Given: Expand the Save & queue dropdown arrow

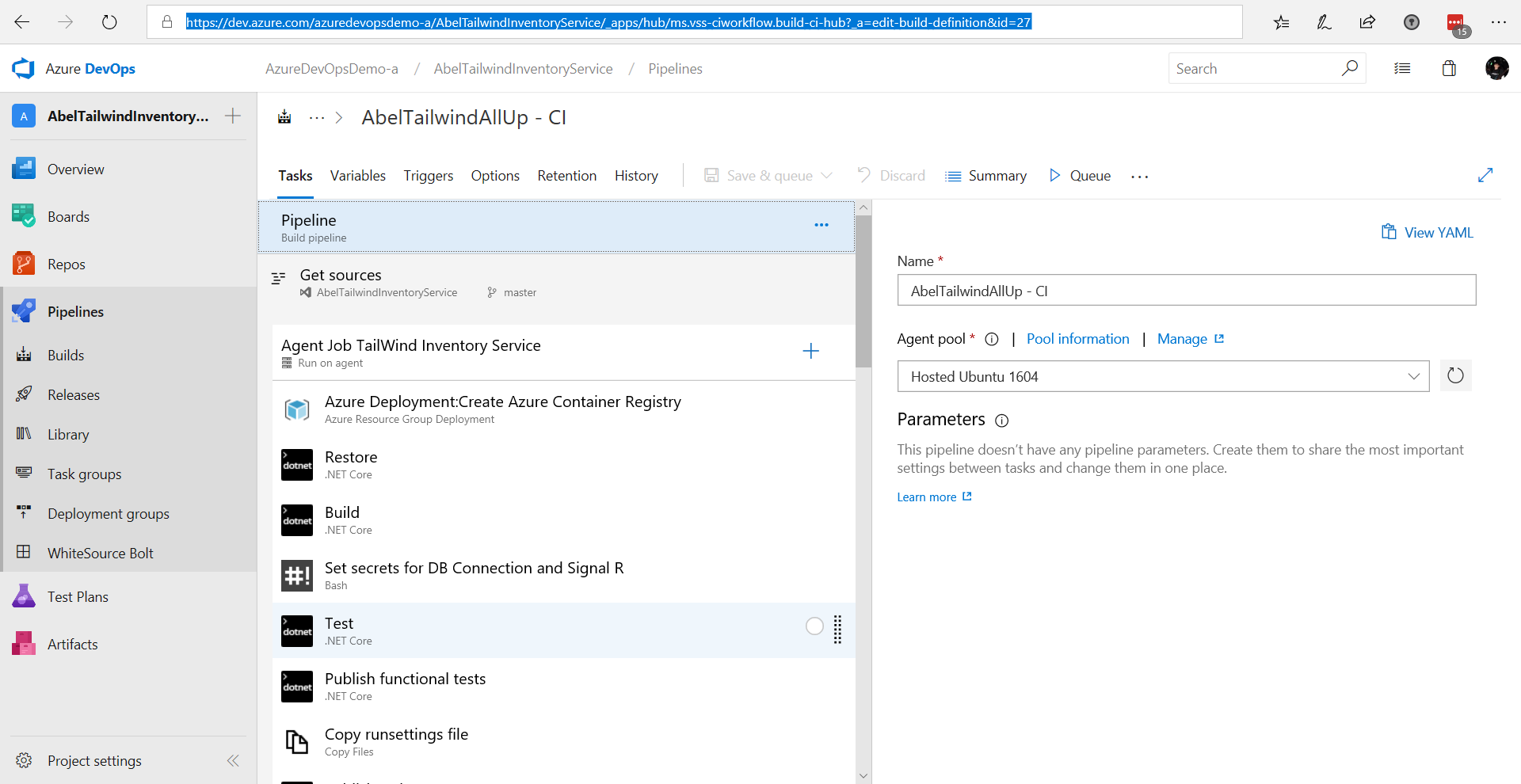Looking at the screenshot, I should (827, 175).
